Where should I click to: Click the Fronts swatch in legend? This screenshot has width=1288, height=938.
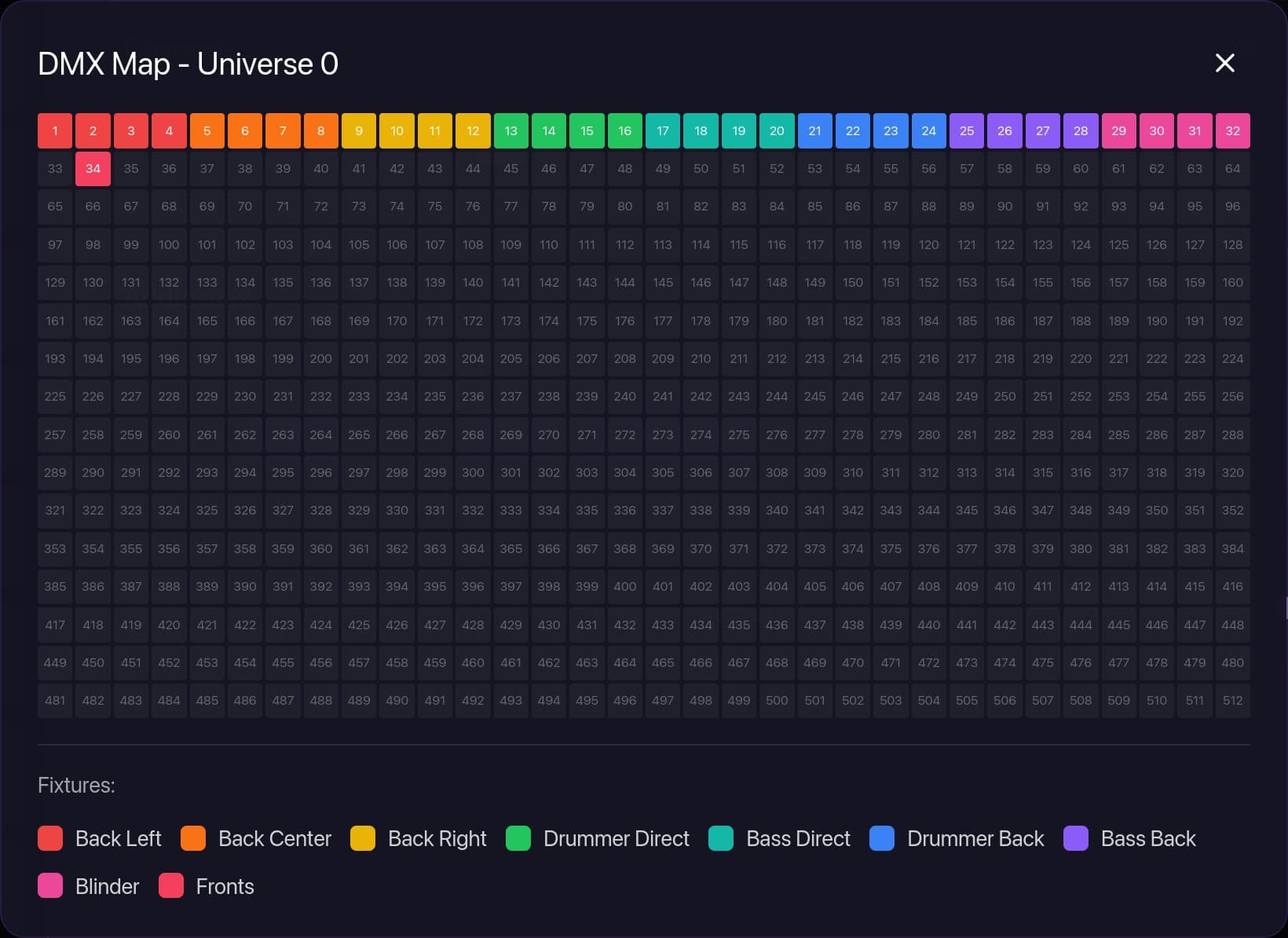[171, 885]
